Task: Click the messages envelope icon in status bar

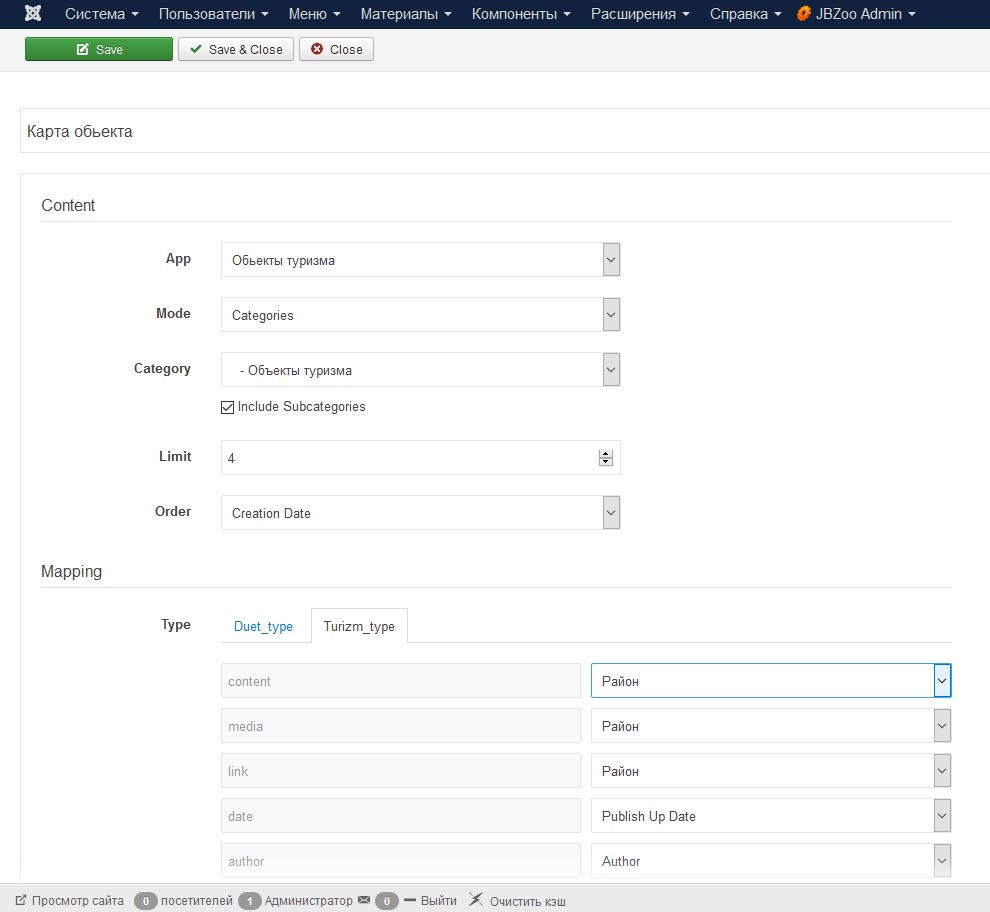Action: click(364, 900)
